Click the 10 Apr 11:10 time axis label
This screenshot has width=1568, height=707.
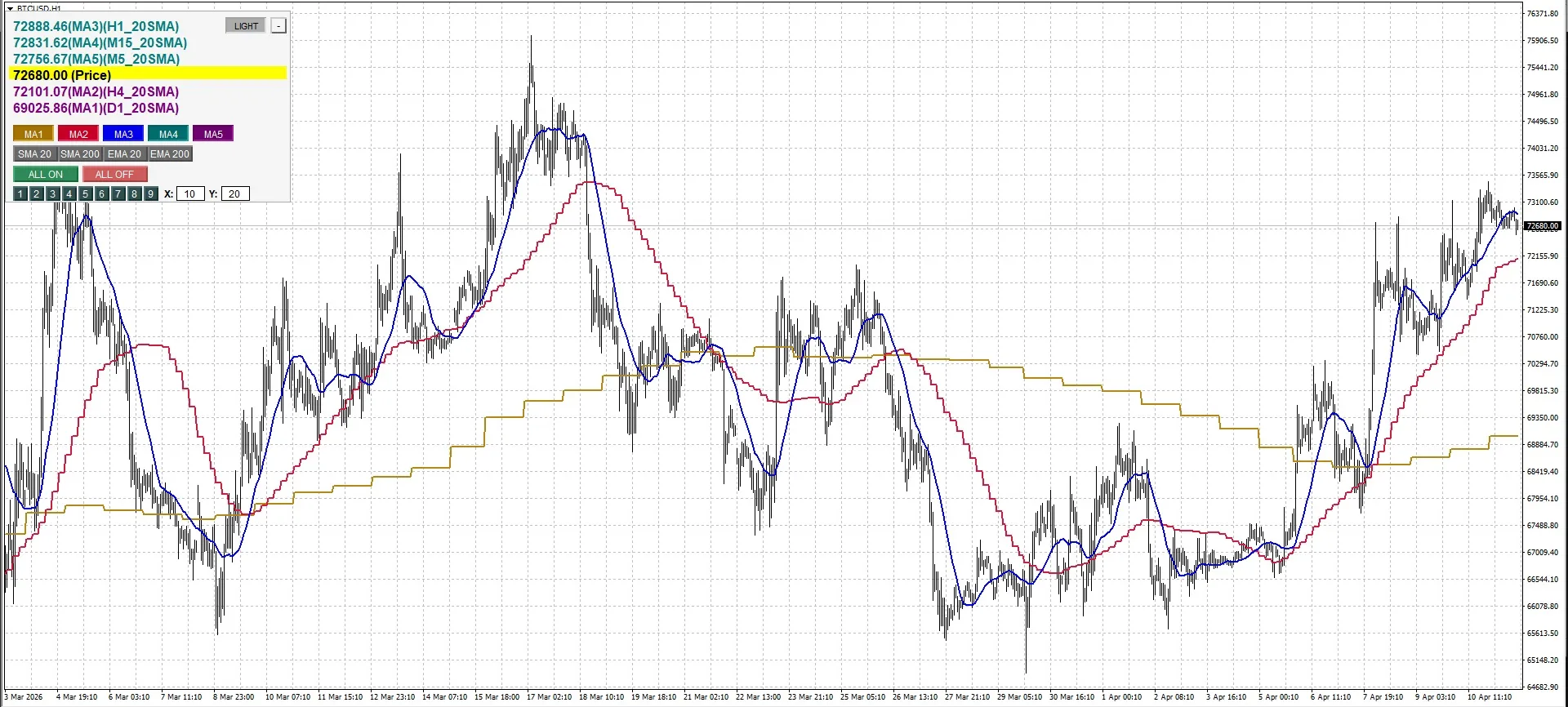tap(1490, 697)
